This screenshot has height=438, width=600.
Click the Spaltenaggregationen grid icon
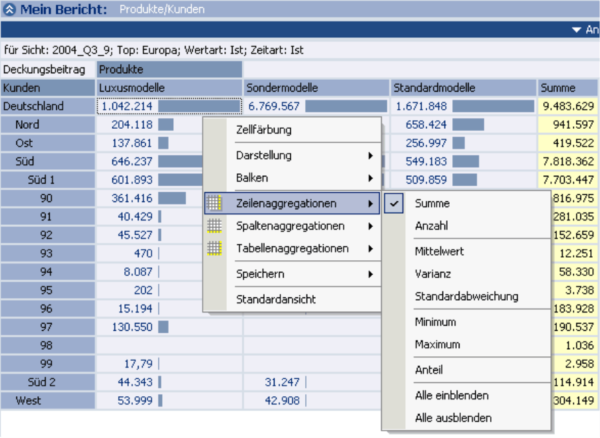coord(214,226)
